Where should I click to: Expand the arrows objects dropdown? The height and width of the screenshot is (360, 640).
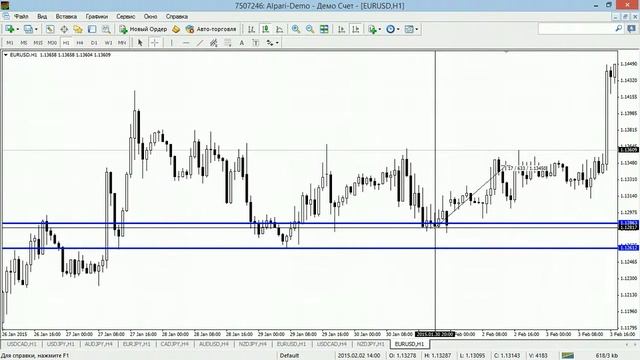278,43
